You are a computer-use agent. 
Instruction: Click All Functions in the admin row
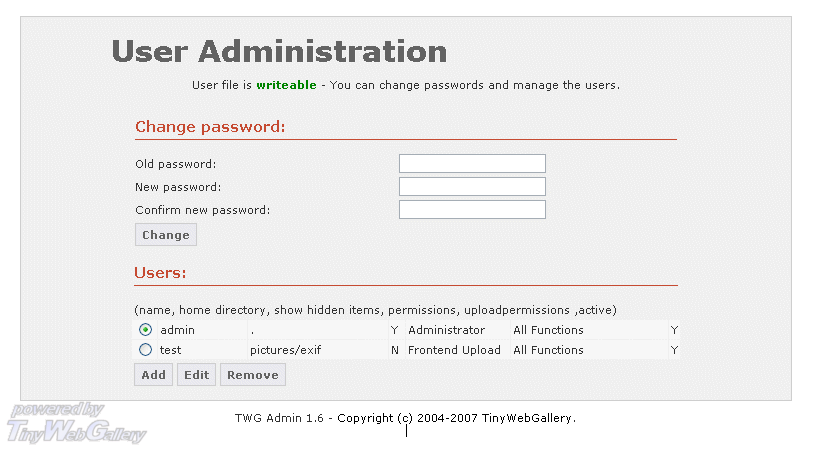(548, 330)
